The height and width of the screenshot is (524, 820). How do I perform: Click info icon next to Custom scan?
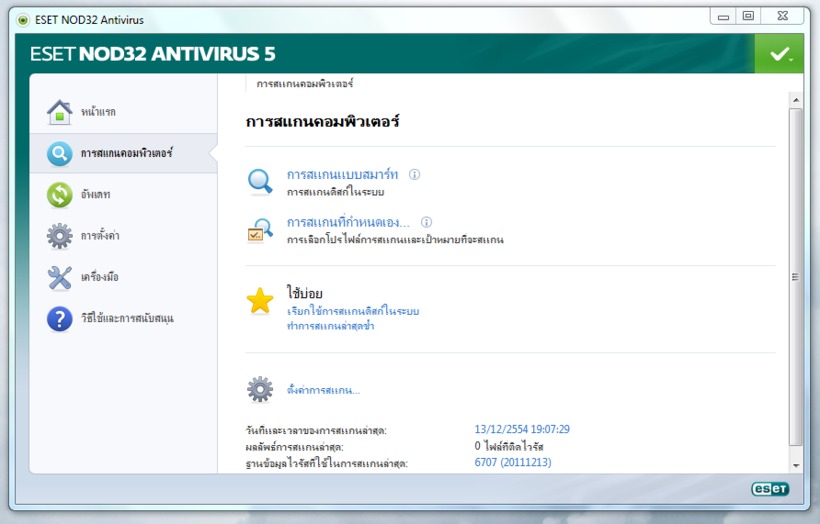coord(426,222)
